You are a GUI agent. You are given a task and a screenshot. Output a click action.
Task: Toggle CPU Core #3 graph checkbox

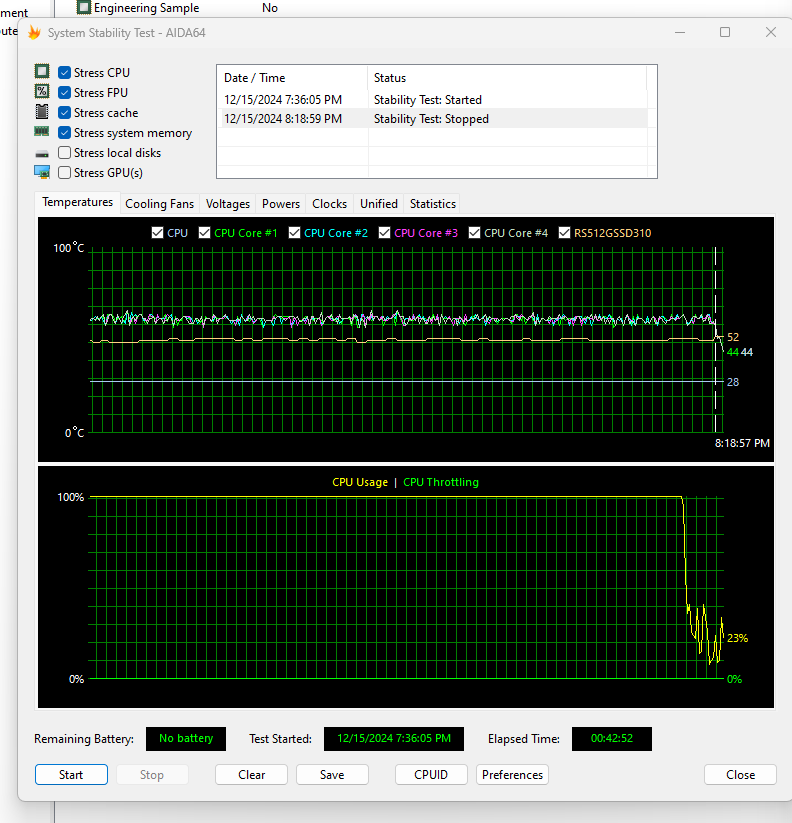385,233
